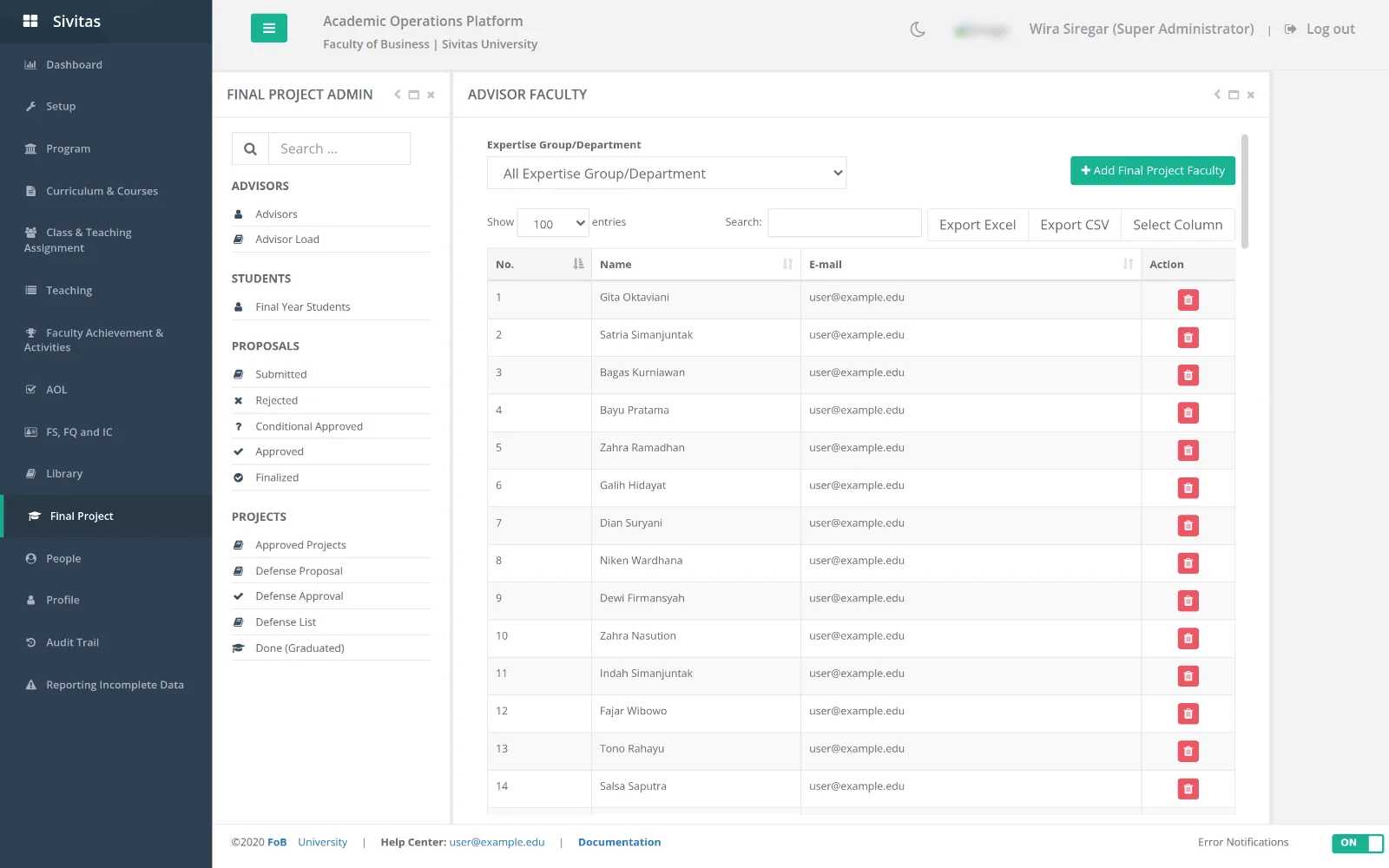Switch to dark mode with moon icon

click(918, 30)
